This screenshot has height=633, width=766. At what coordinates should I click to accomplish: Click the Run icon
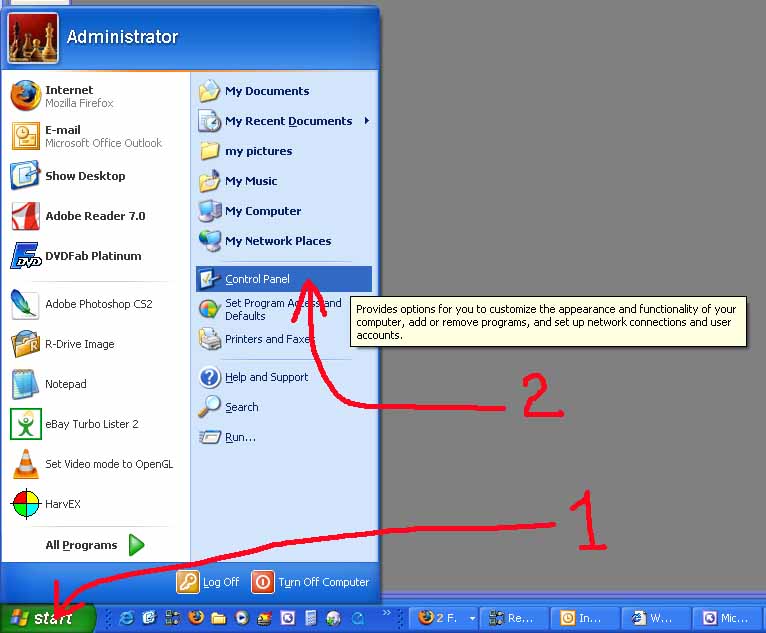coord(210,437)
